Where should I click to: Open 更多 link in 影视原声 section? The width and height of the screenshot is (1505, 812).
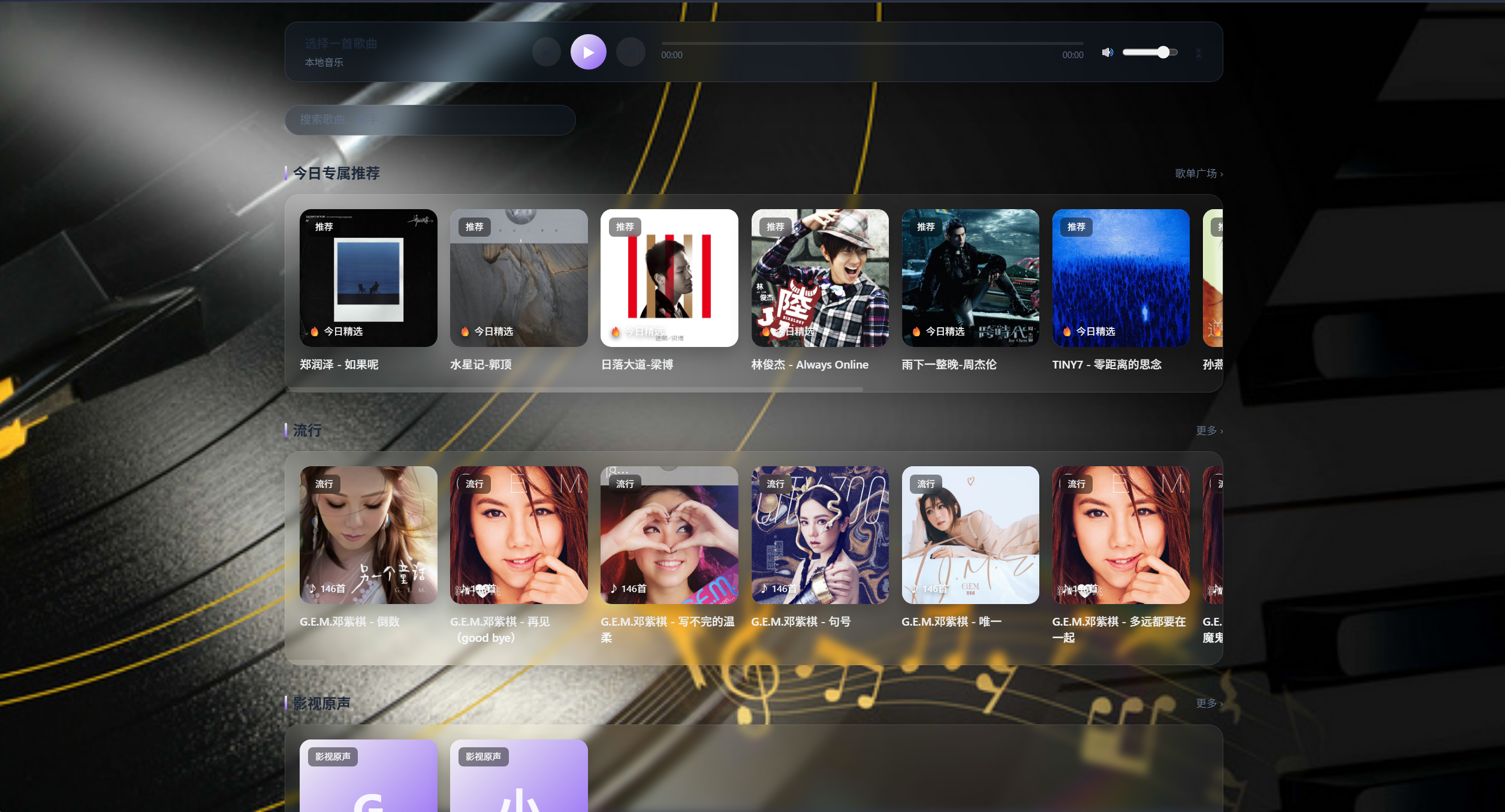(1209, 704)
